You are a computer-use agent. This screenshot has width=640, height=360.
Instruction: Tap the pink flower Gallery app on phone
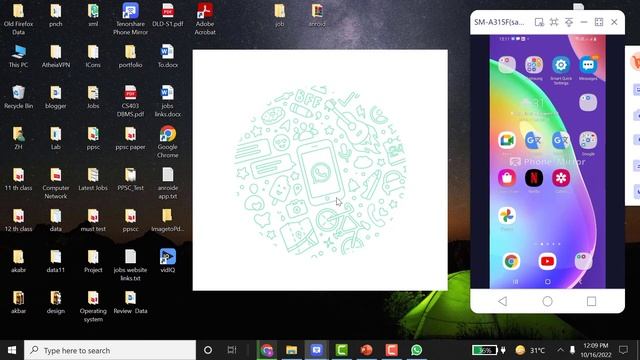561,178
